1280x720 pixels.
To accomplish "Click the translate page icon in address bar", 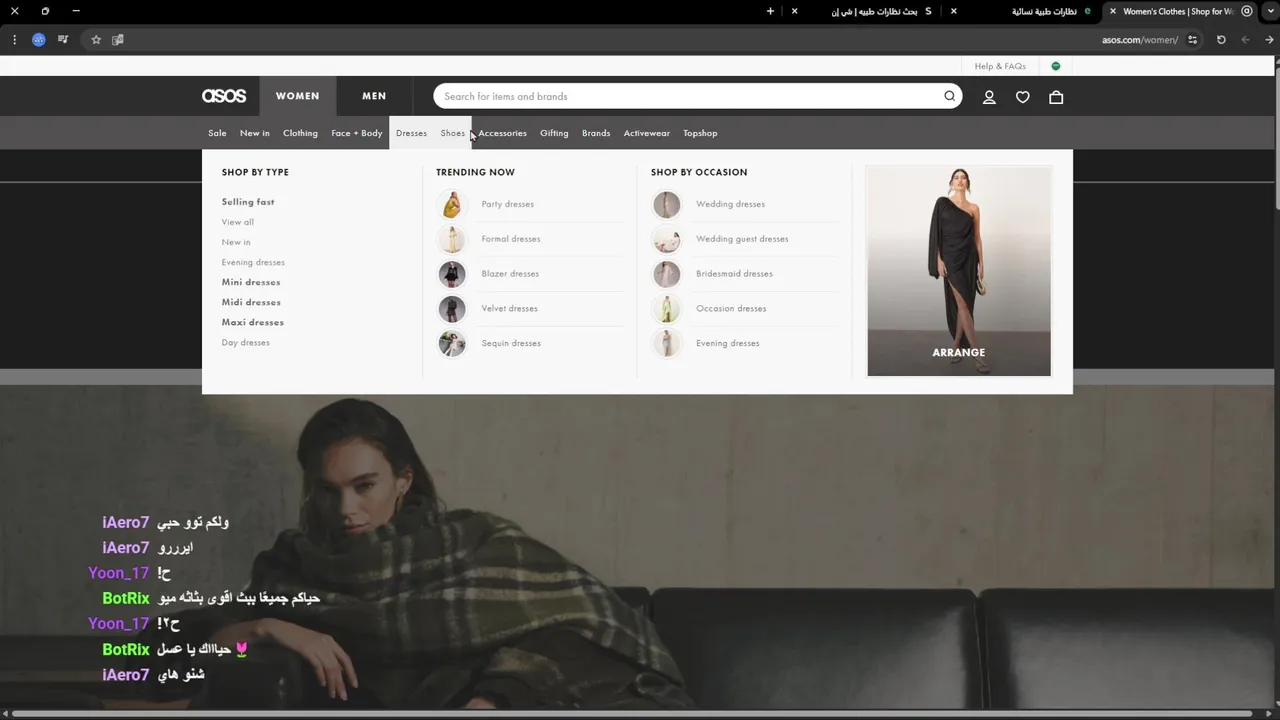I will point(118,40).
